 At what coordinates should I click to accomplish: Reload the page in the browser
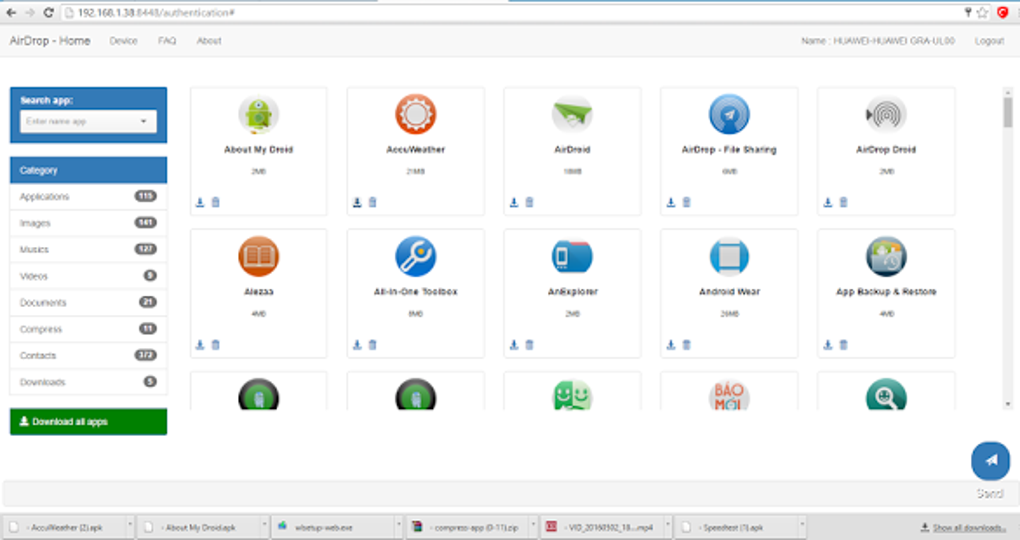tap(48, 12)
